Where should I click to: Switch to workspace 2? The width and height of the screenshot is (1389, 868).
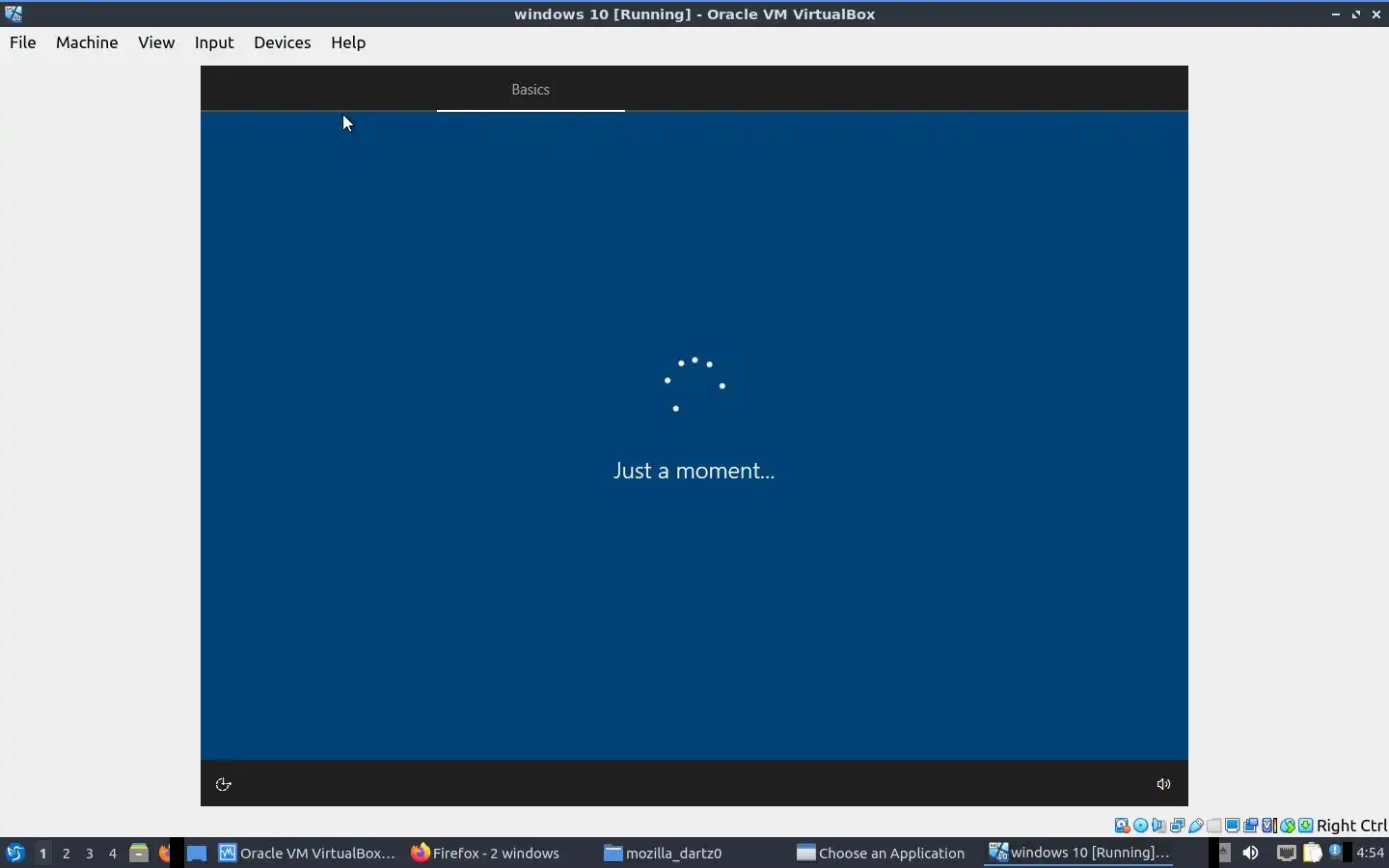click(66, 853)
